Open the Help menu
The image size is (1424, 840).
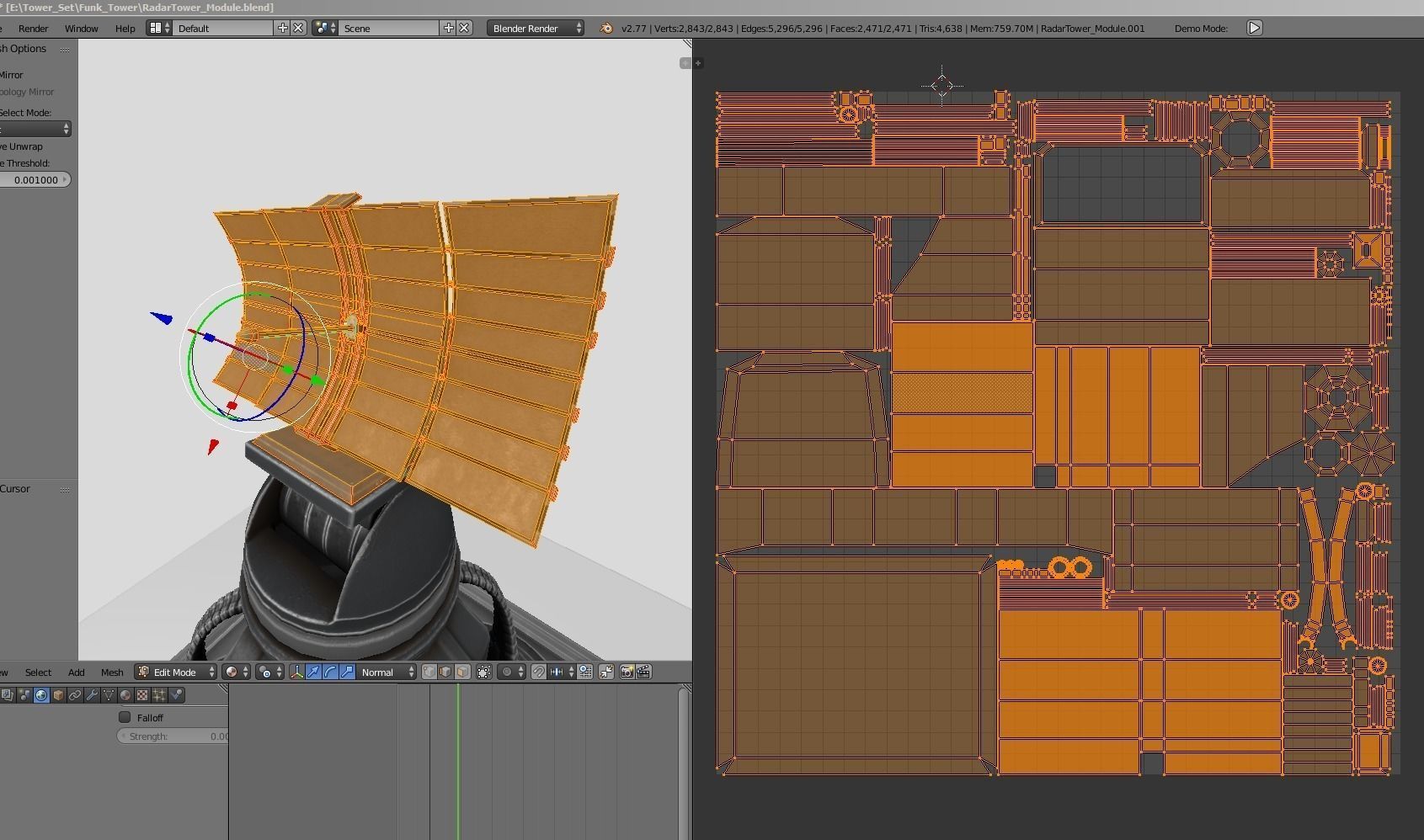(125, 29)
